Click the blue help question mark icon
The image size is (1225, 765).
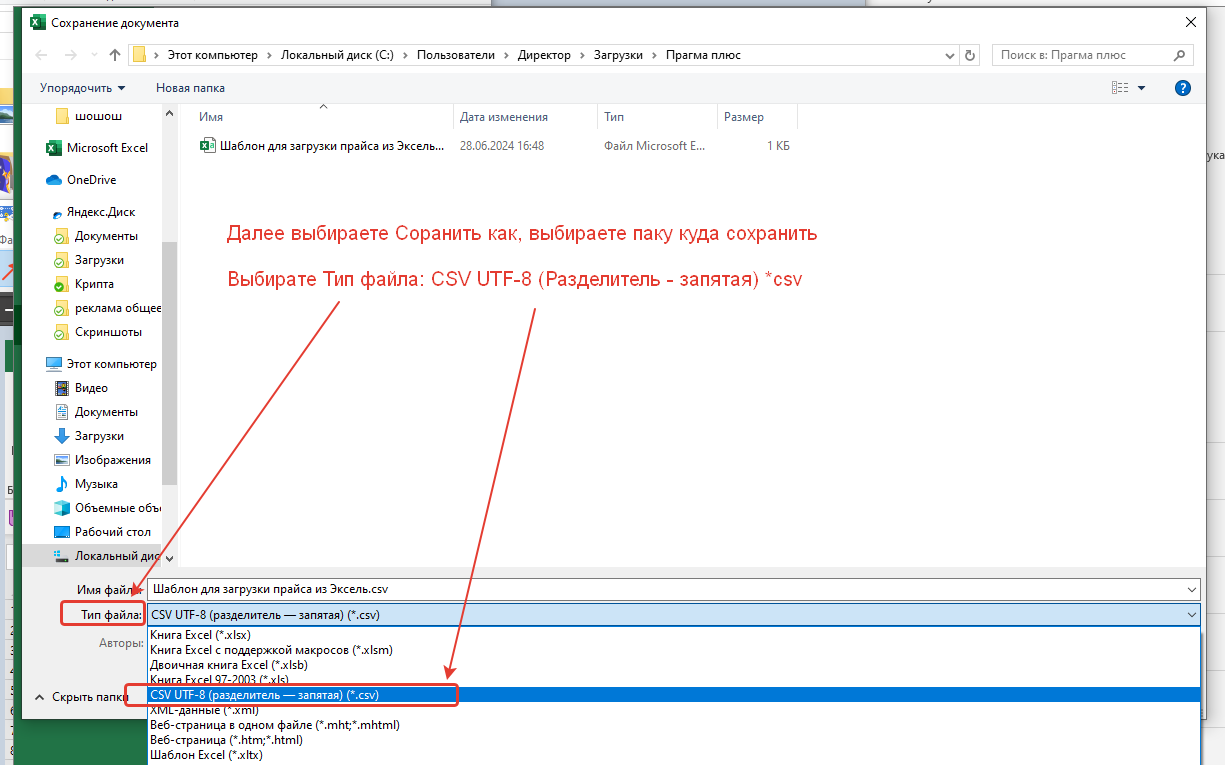pyautogui.click(x=1182, y=88)
